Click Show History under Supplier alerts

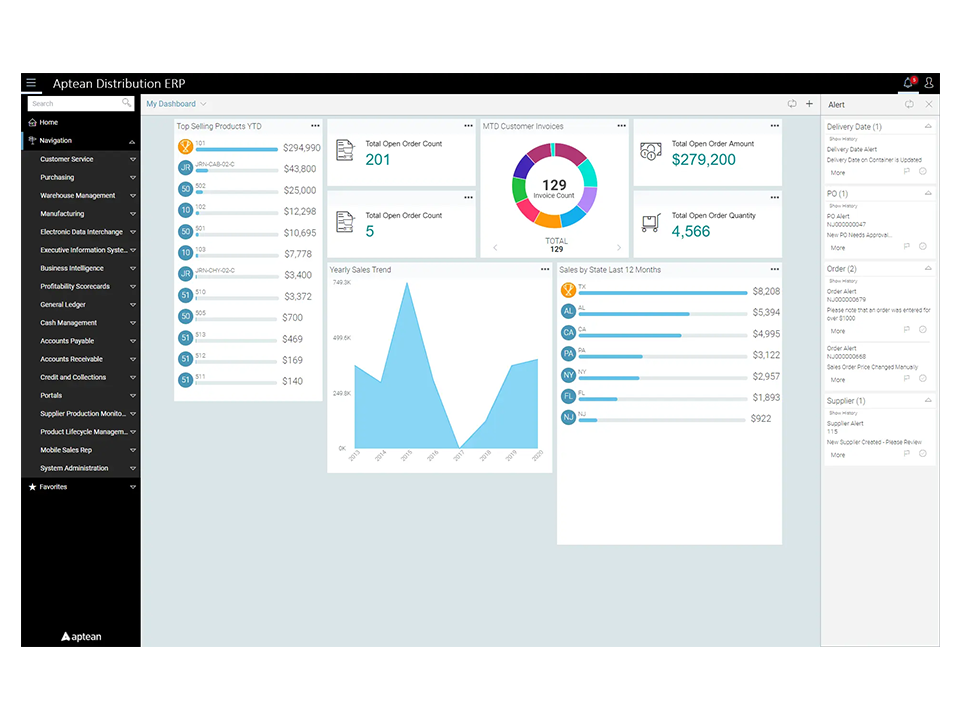[x=843, y=413]
